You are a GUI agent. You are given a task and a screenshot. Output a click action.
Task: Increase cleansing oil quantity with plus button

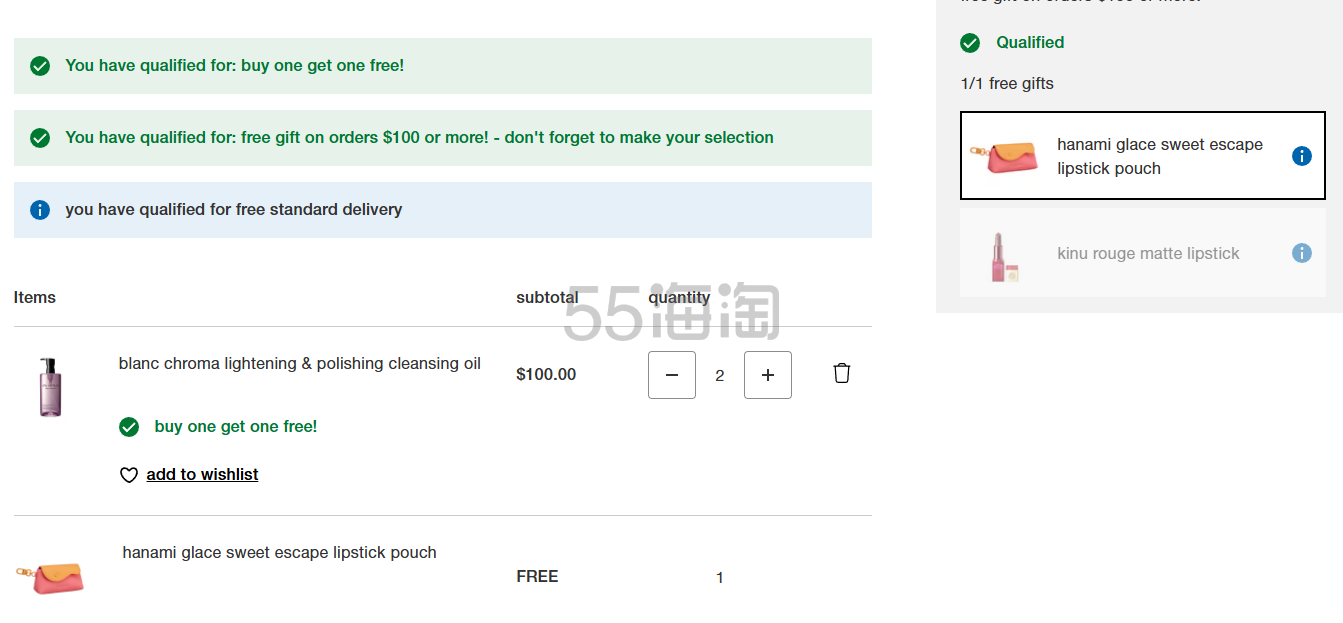tap(768, 375)
